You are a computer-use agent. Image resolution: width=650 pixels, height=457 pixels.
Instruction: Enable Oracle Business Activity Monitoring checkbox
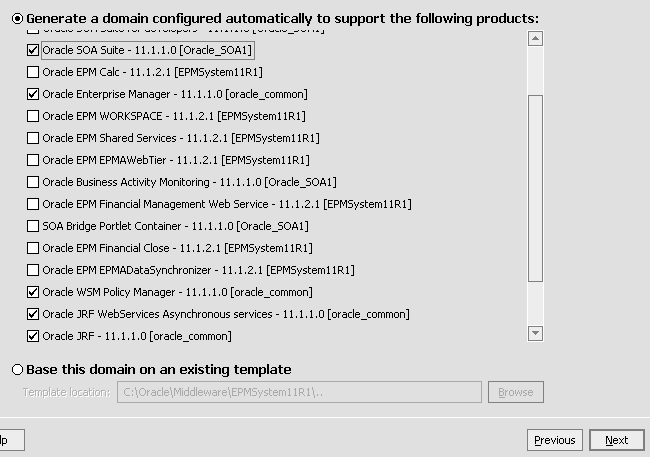coord(34,182)
